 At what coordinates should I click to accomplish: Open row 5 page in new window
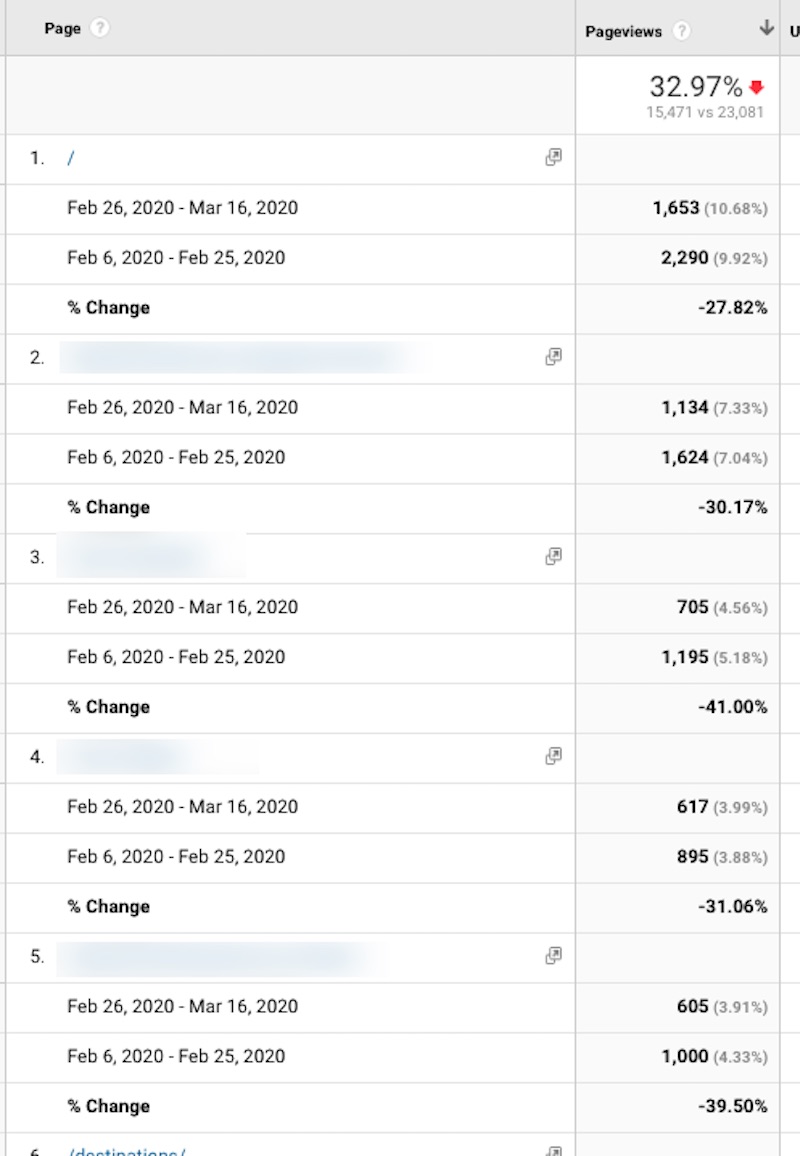(553, 957)
